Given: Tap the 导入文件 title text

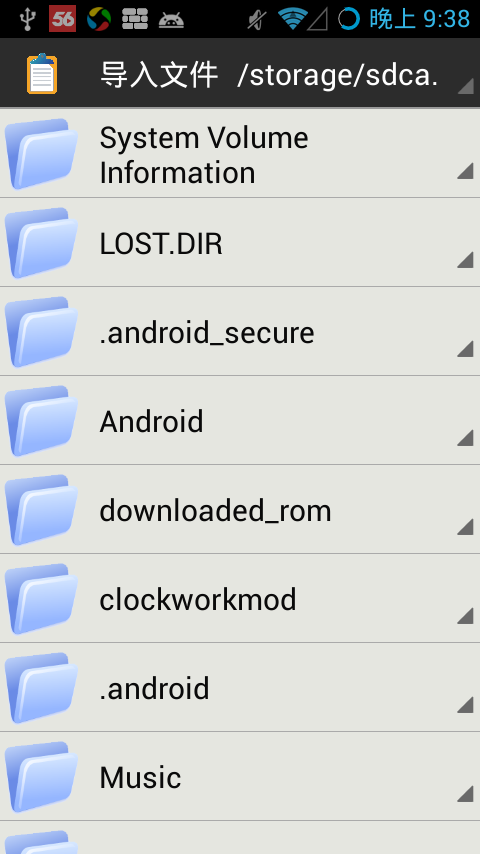Looking at the screenshot, I should pos(159,75).
